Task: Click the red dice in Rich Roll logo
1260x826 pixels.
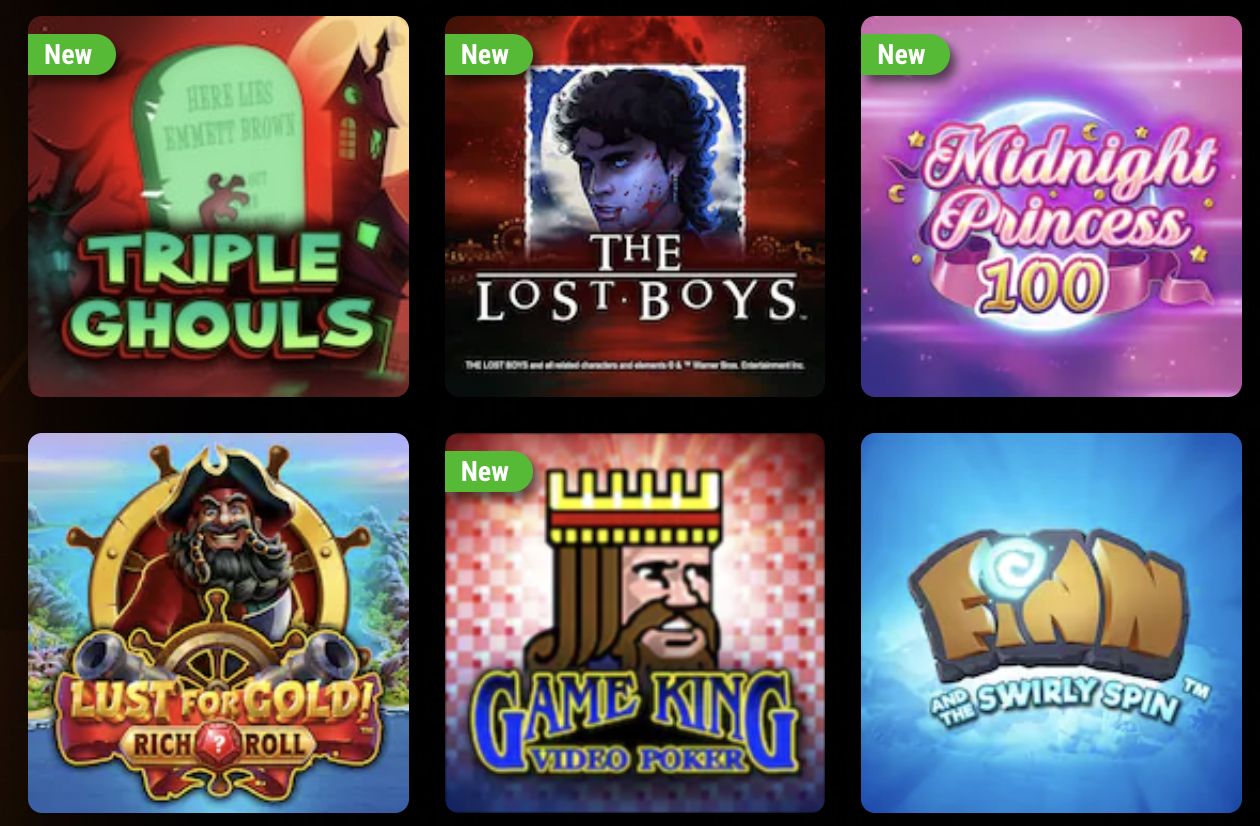Action: (x=219, y=745)
